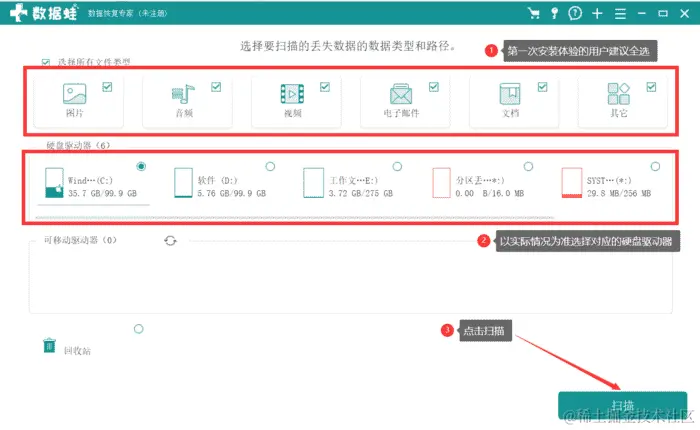Select the 回收站 recycle bin radio button
700x430 pixels.
[x=138, y=329]
